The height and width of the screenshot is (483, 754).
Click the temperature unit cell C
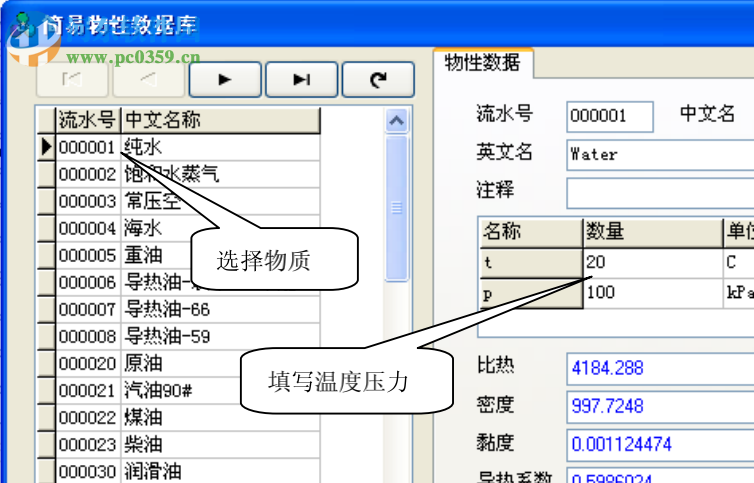(739, 263)
